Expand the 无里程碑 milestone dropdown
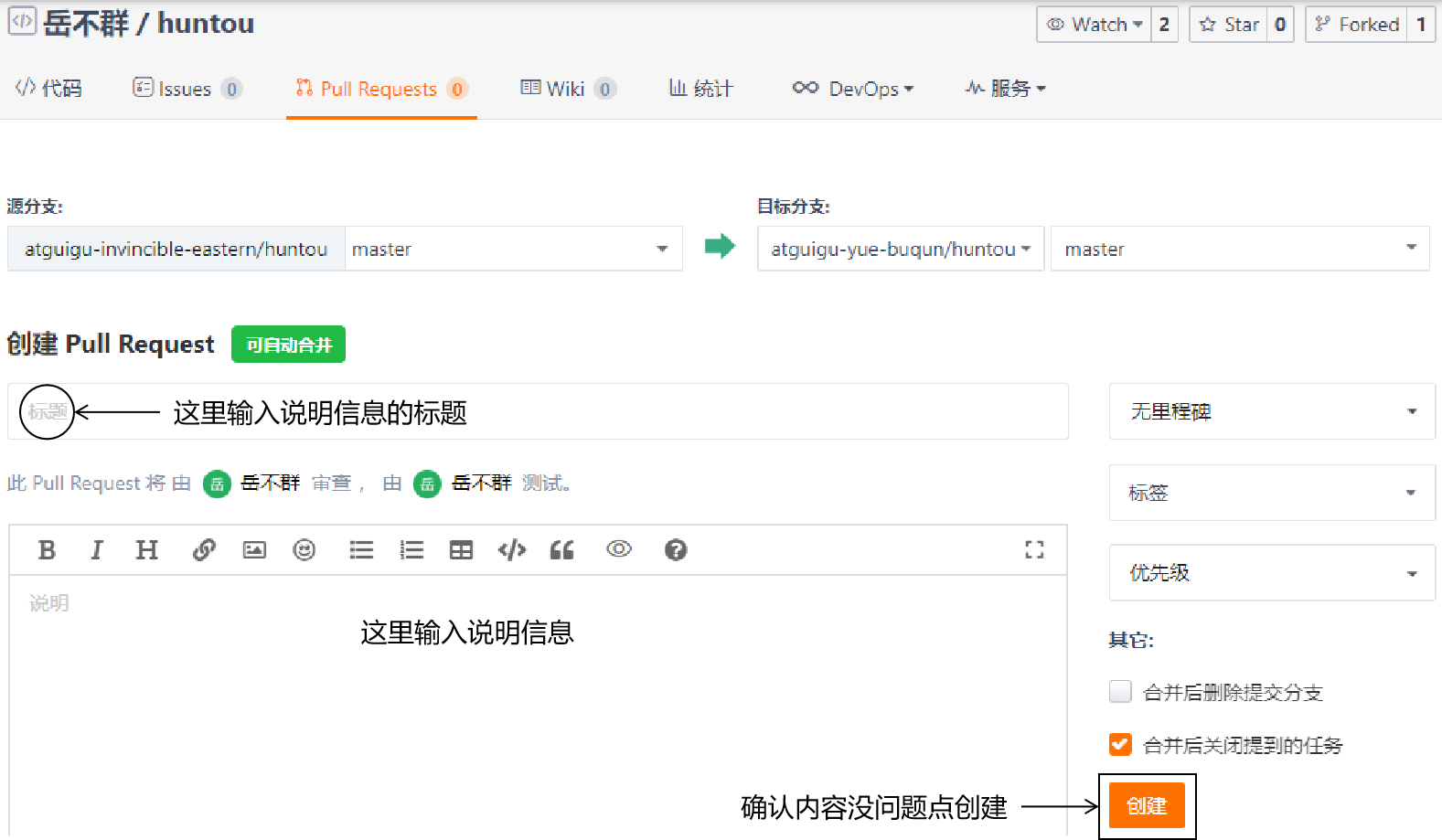 click(1271, 411)
